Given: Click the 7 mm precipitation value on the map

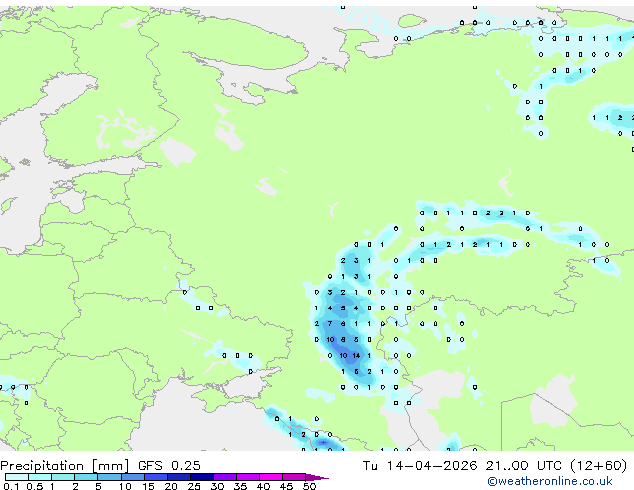Looking at the screenshot, I should pyautogui.click(x=330, y=324).
